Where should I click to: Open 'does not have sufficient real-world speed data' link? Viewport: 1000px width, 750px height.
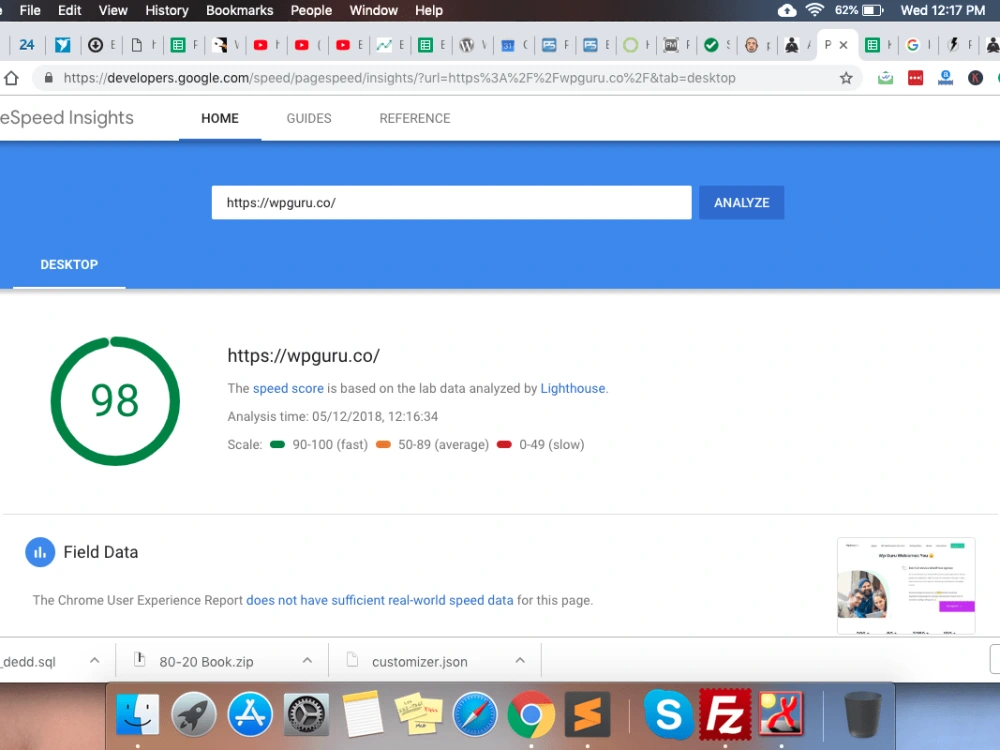click(x=379, y=600)
